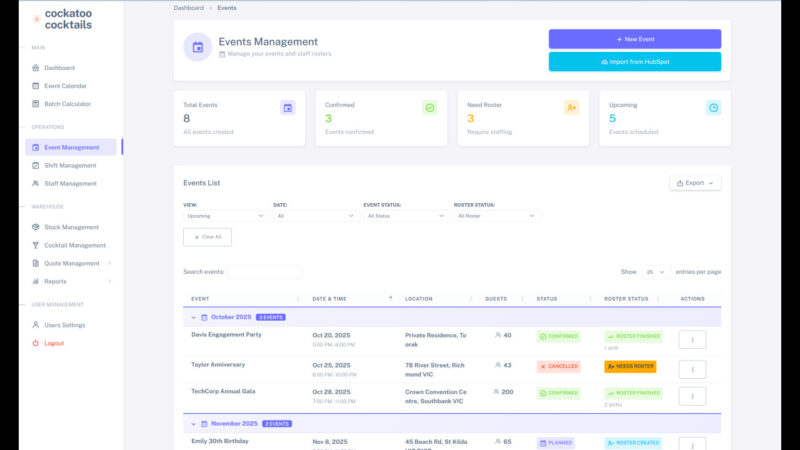
Task: Open the Export dropdown
Action: (695, 183)
